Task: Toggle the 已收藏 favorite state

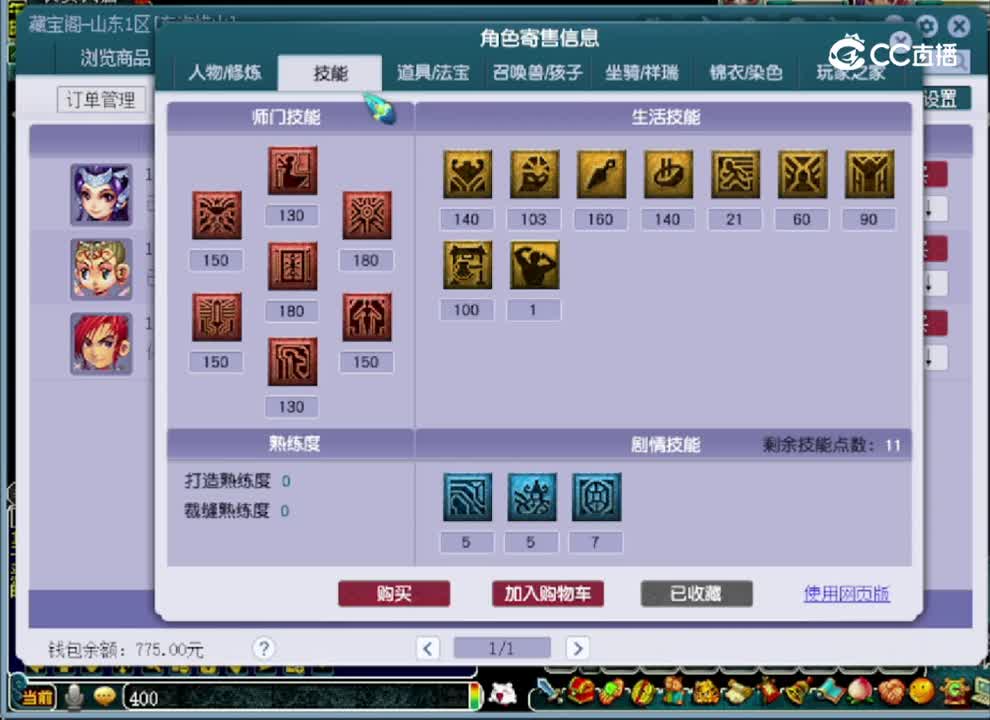Action: point(696,593)
